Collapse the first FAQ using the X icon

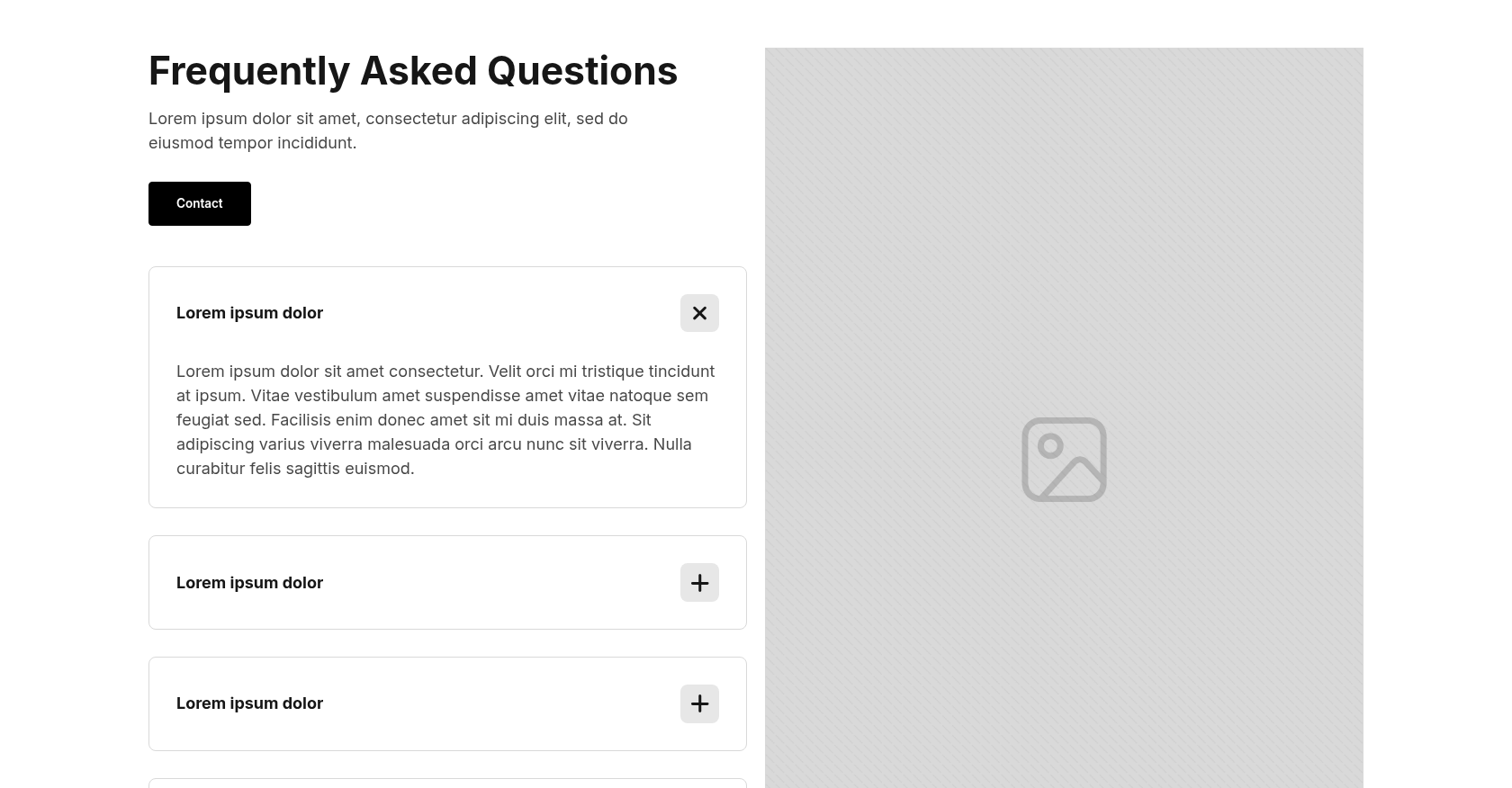[x=699, y=313]
